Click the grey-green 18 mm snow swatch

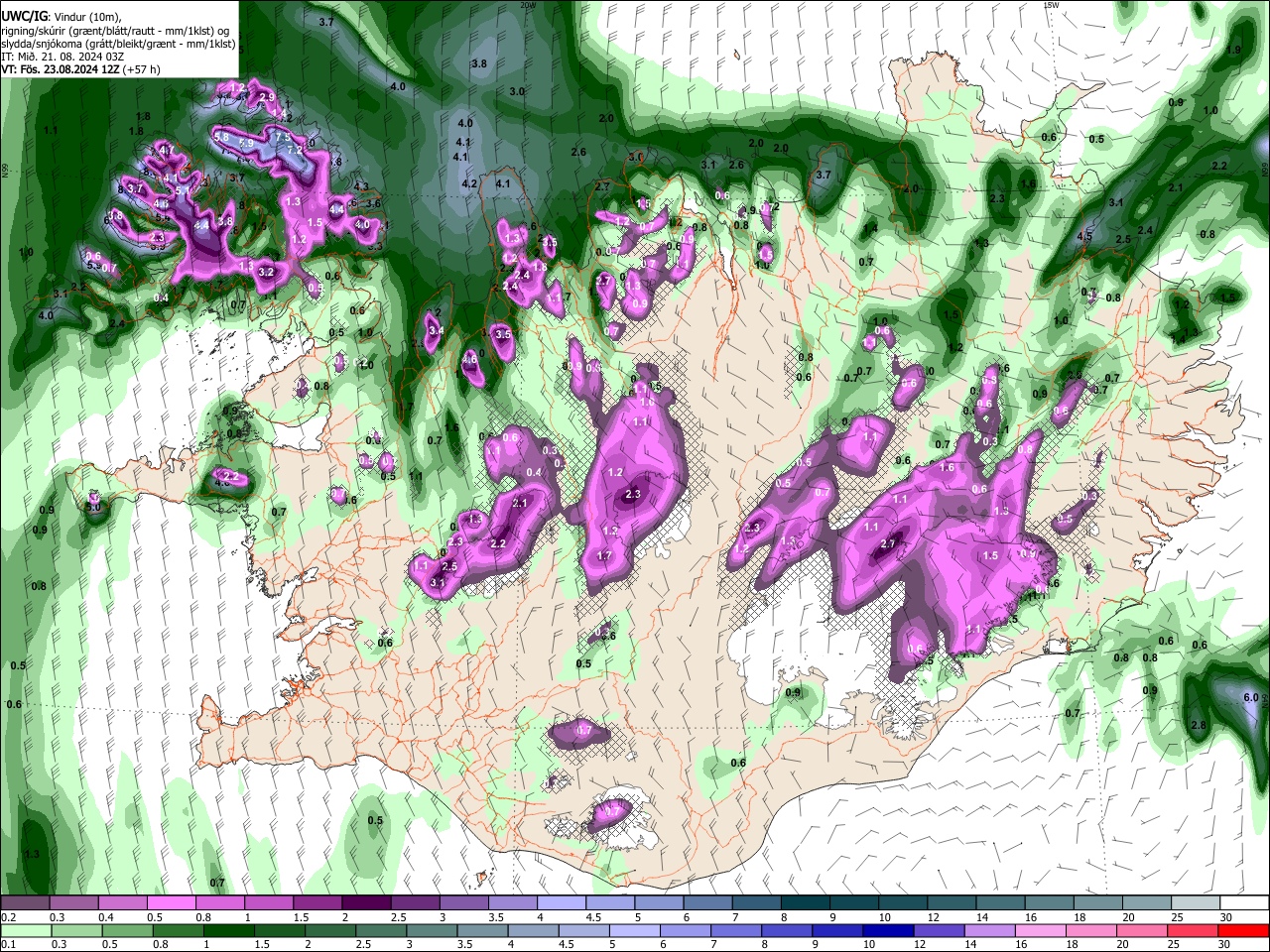(x=1098, y=903)
